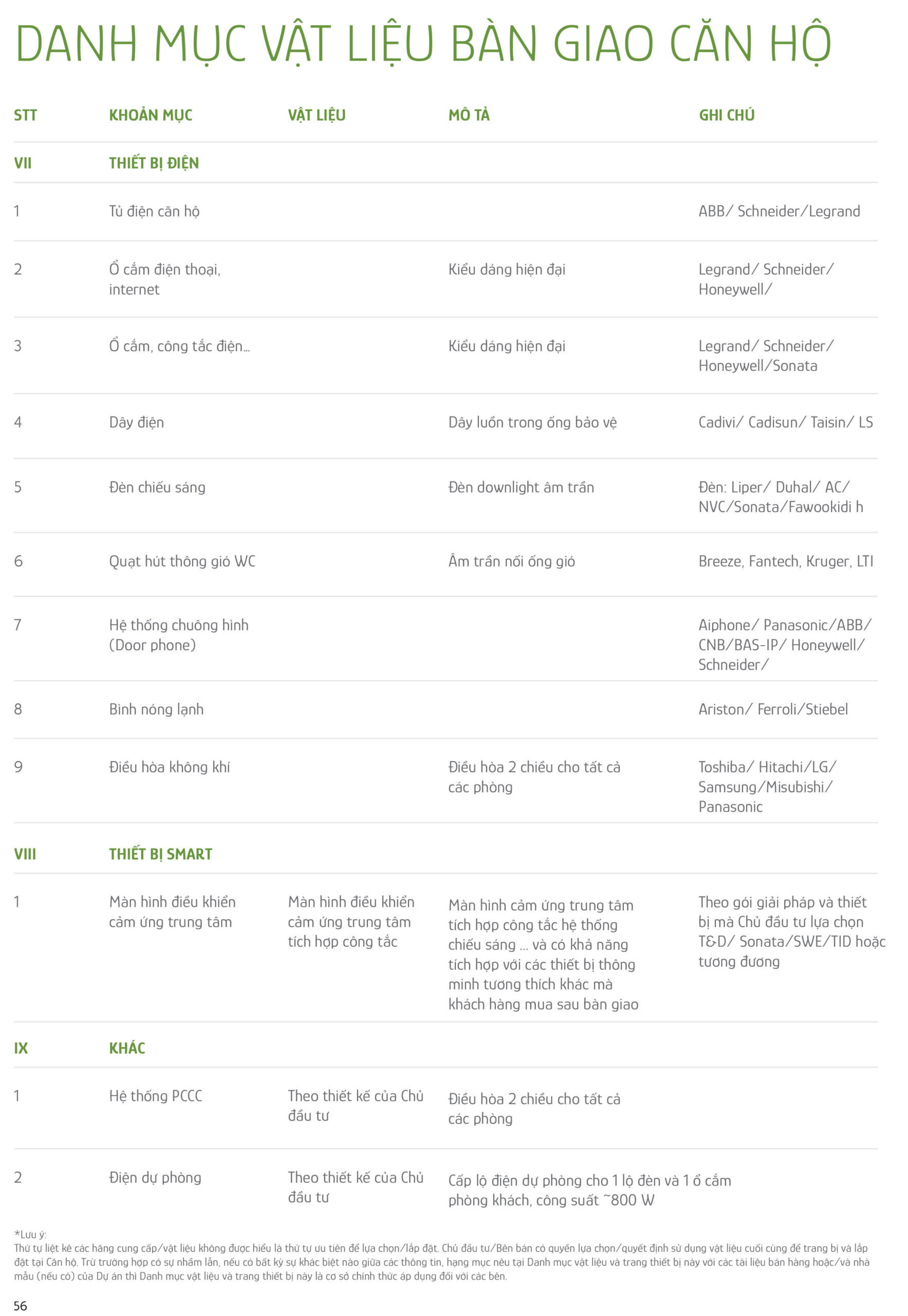This screenshot has width=908, height=1316.
Task: Click the "Ariston/ Ferroli/Stiebel" brand note
Action: [x=773, y=709]
